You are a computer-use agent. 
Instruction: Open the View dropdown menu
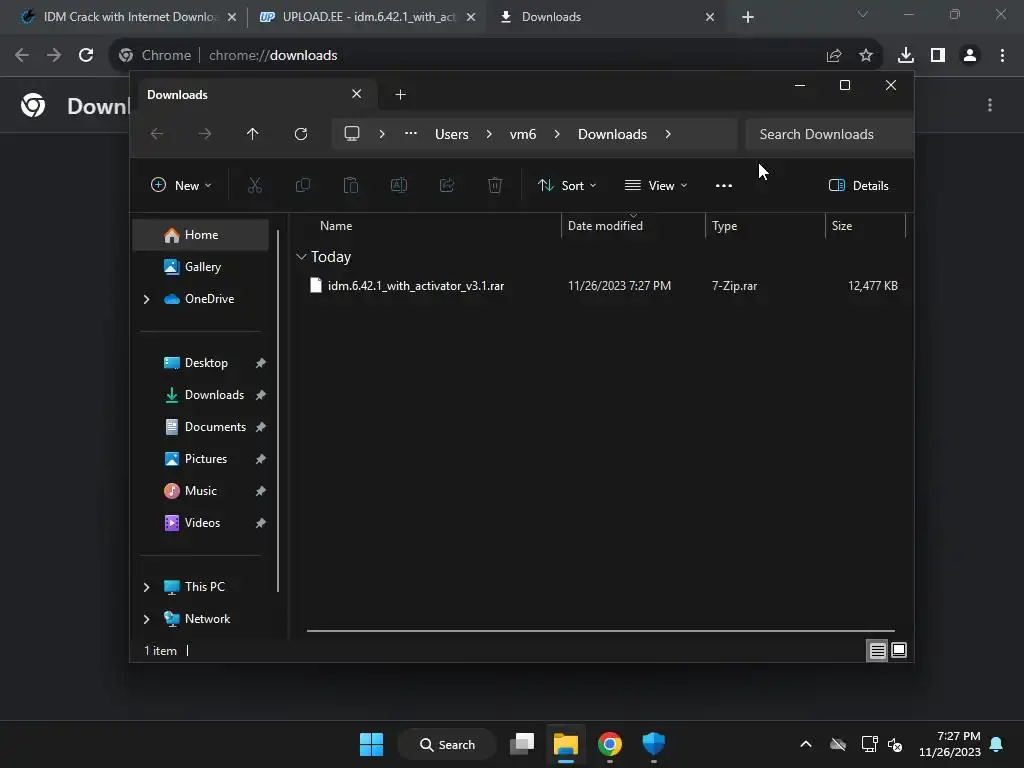point(656,185)
